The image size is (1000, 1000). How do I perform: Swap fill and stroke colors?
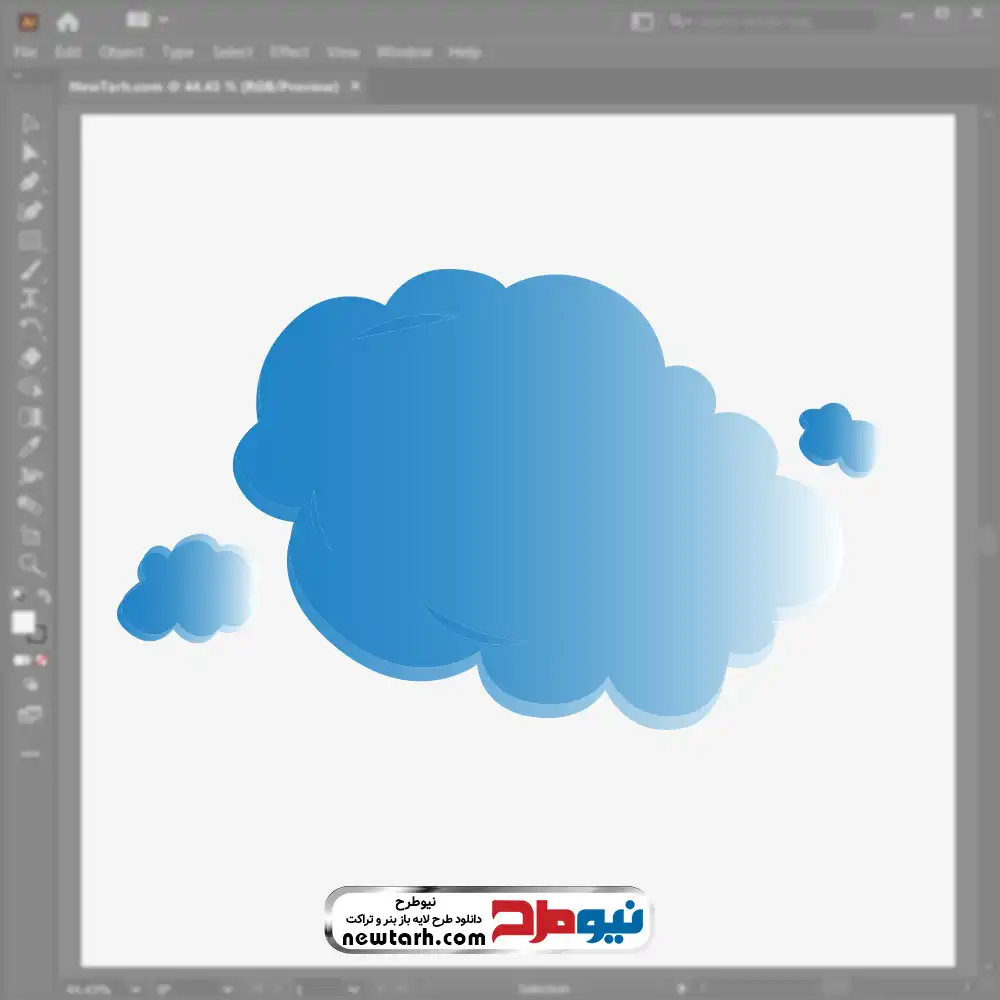tap(43, 596)
